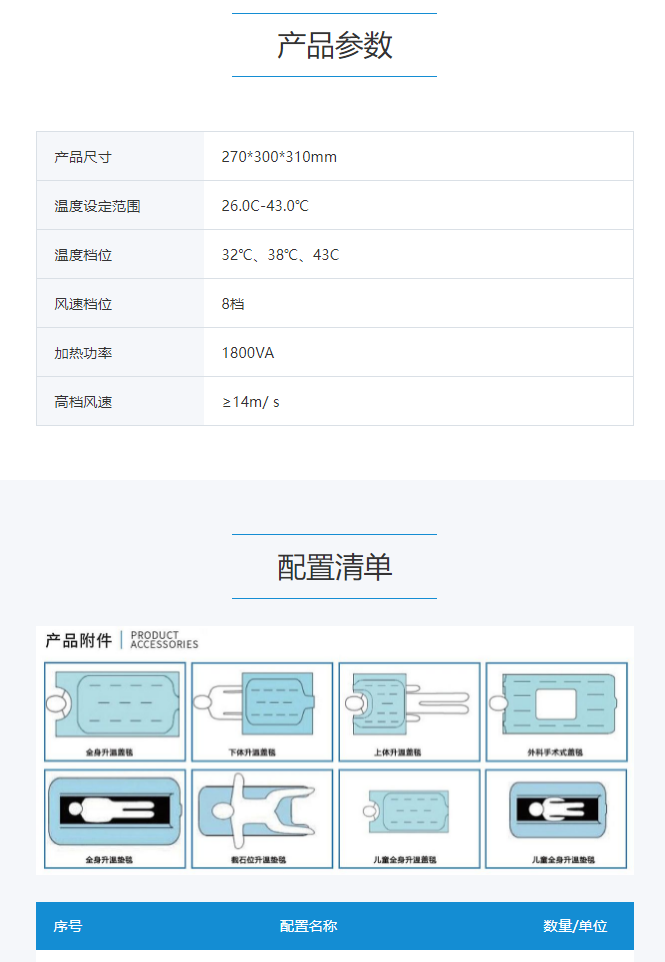The width and height of the screenshot is (665, 962).
Task: Open the 儿童全身升温盖毯 accessory image
Action: (x=409, y=817)
